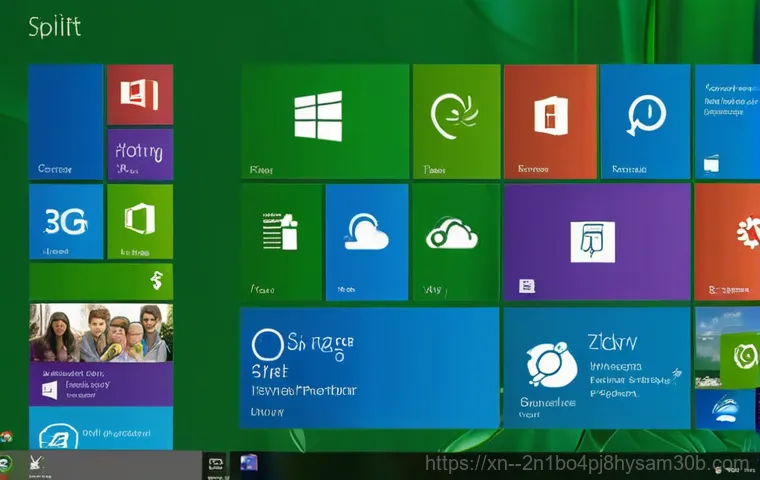Viewport: 760px width, 480px height.
Task: Open the purple "Hoting" tile
Action: (x=140, y=155)
